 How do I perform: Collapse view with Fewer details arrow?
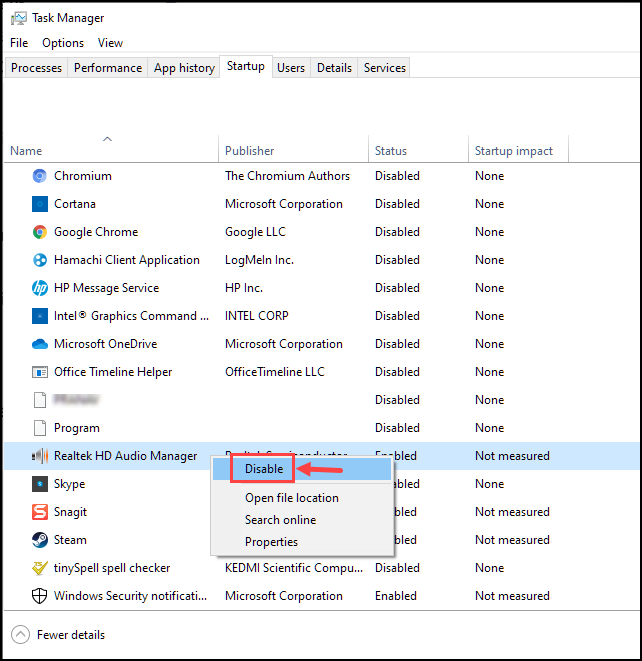click(20, 634)
